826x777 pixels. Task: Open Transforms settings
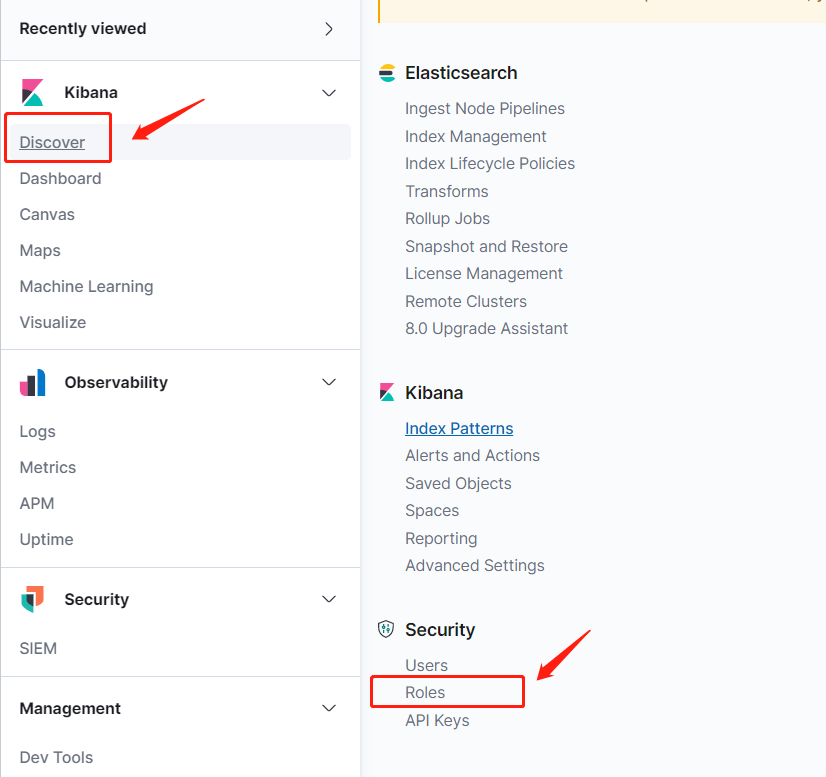tap(447, 191)
